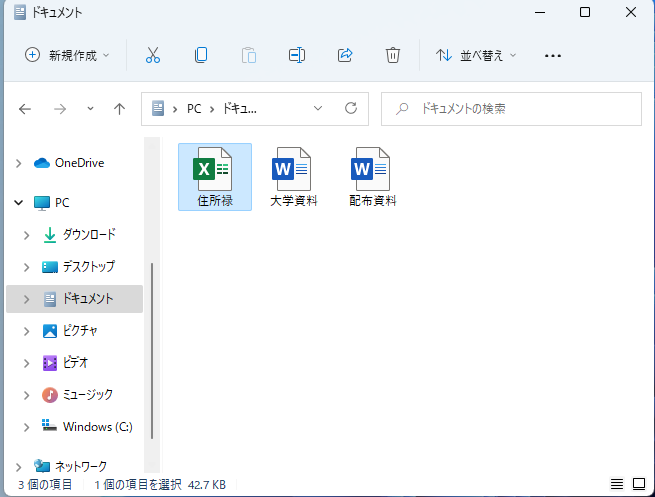Open the 並べ替え sort dropdown
Viewport: 655px width, 497px height.
(477, 55)
